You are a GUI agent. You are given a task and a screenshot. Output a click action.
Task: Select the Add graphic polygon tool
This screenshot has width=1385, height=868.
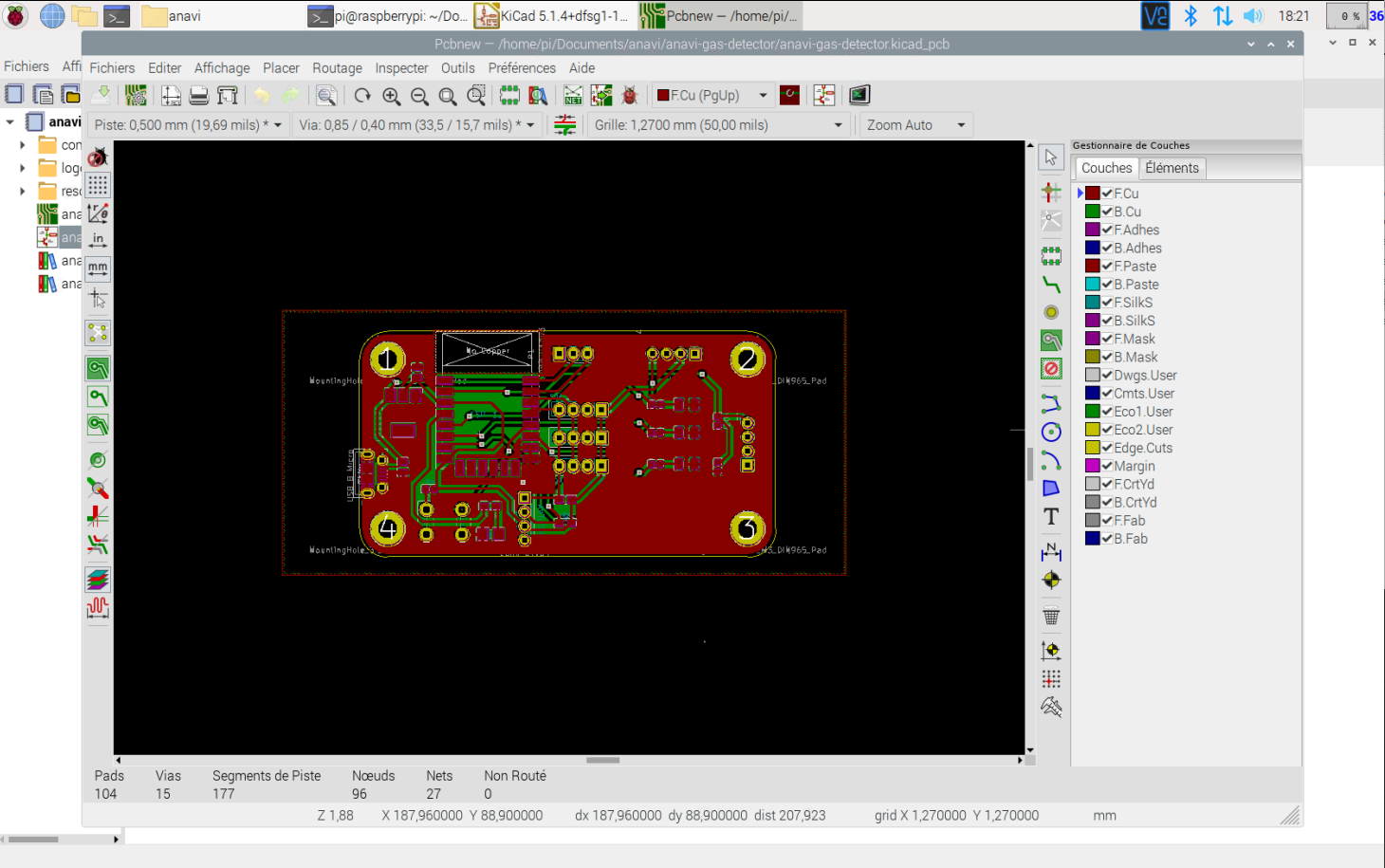(1051, 489)
